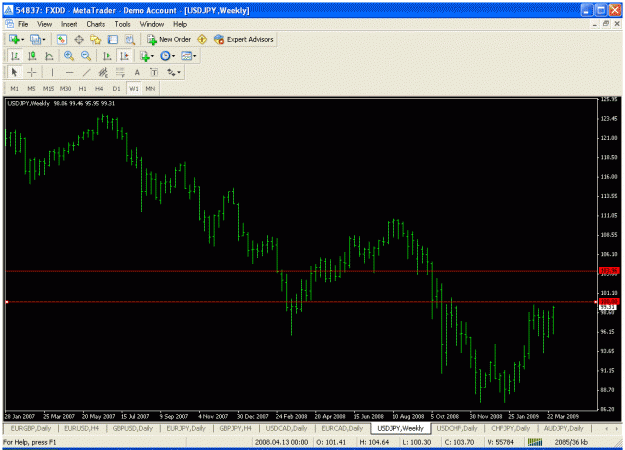Switch chart to Line Chart style
The width and height of the screenshot is (625, 450).
click(49, 56)
